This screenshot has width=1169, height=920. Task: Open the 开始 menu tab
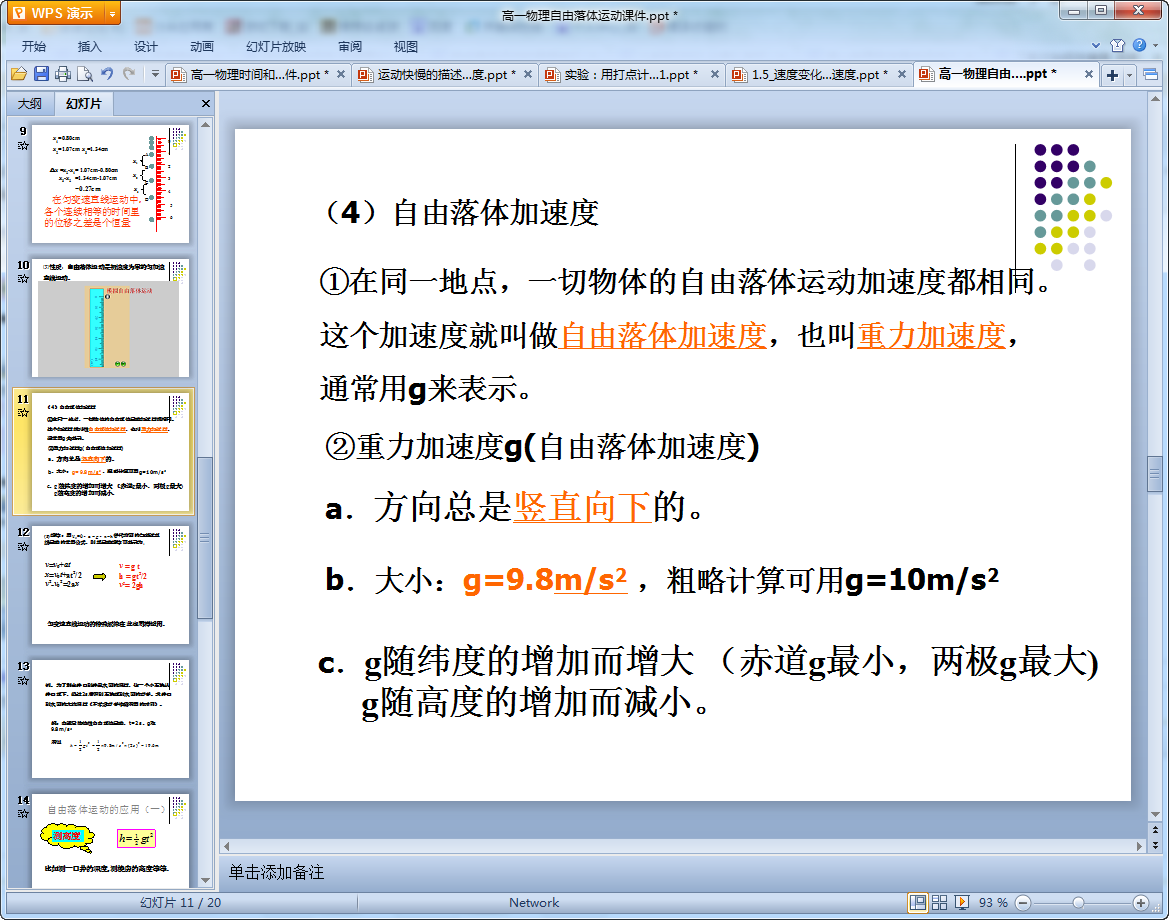(34, 46)
